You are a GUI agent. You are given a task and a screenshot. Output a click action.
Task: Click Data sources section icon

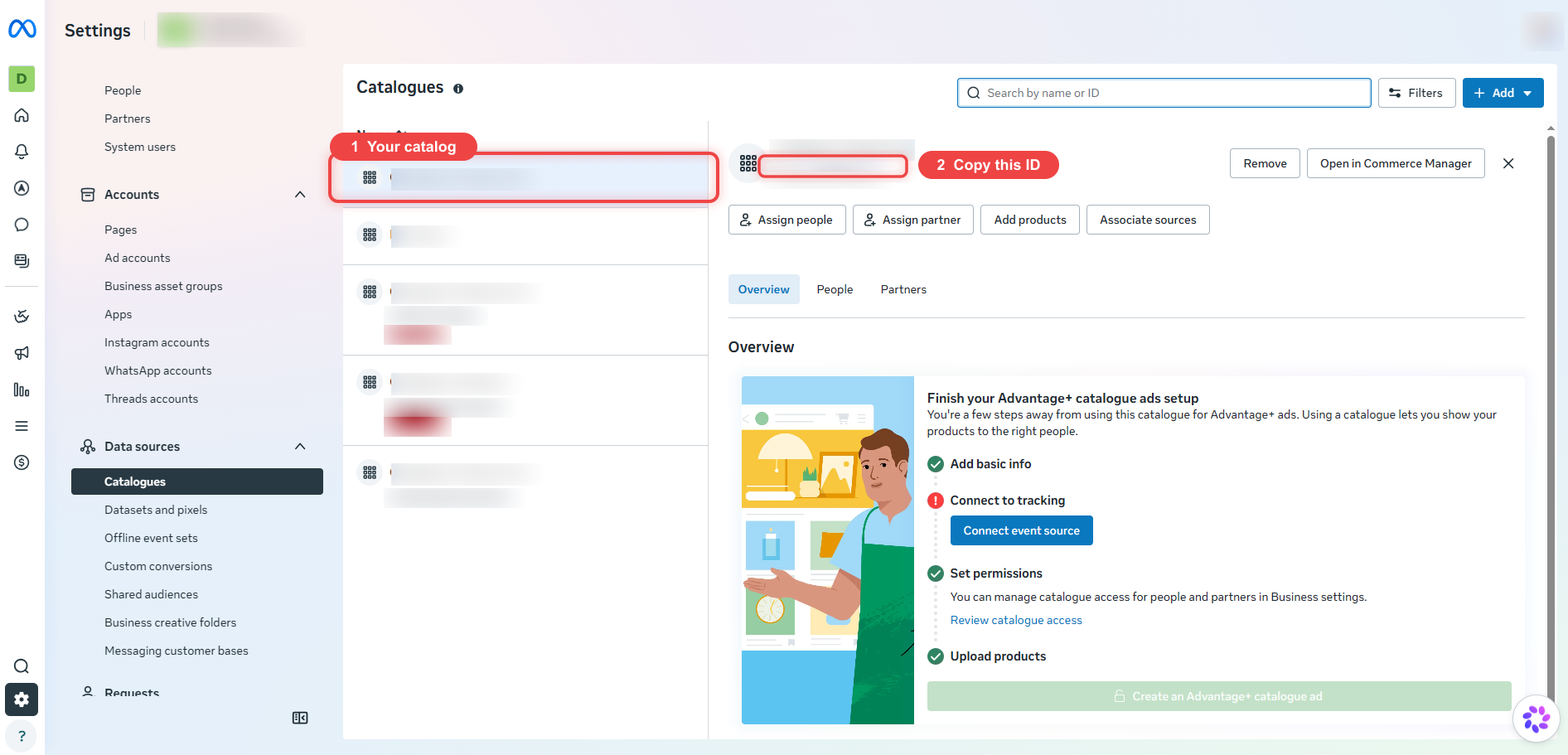(88, 447)
